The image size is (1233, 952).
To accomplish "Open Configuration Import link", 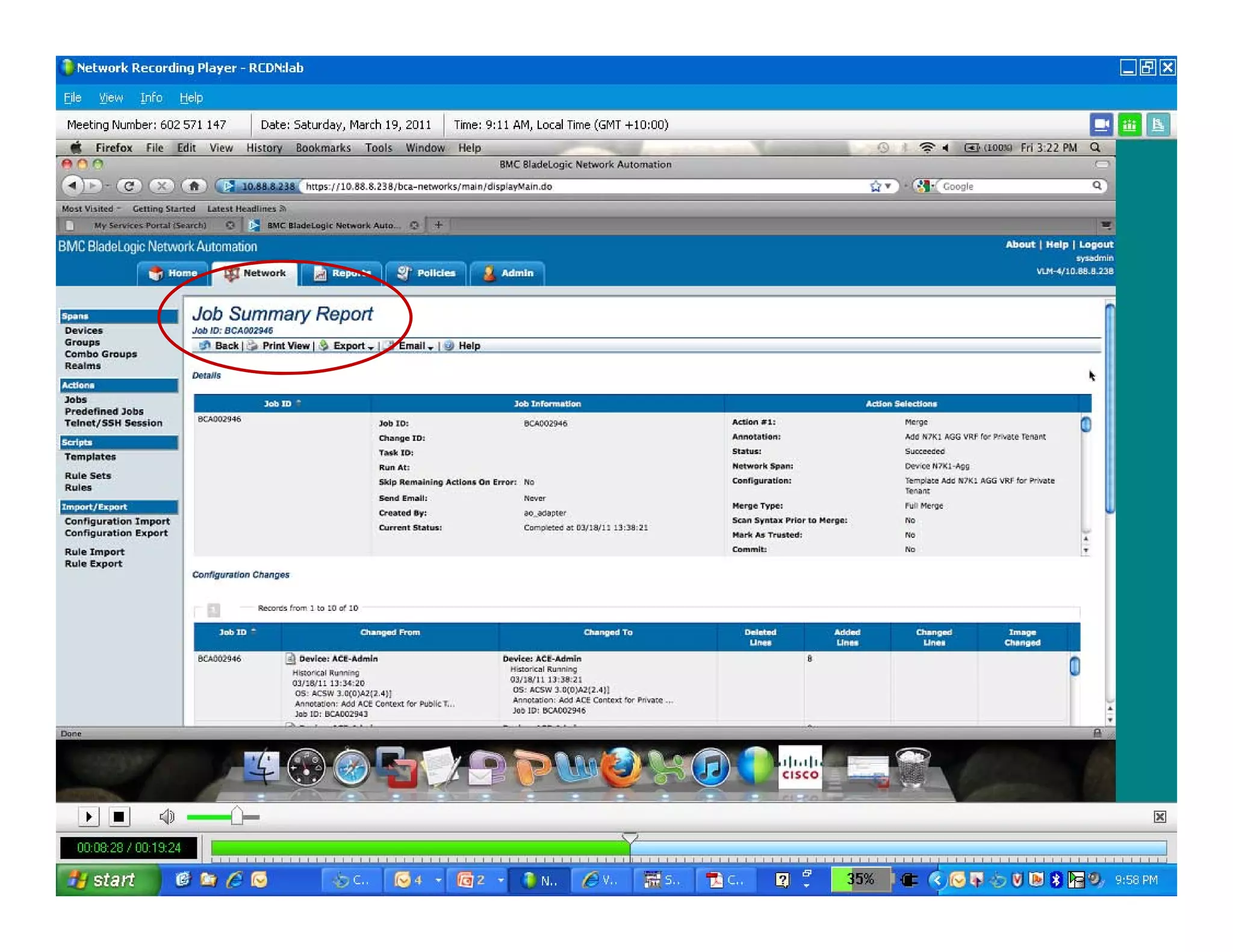I will [117, 522].
